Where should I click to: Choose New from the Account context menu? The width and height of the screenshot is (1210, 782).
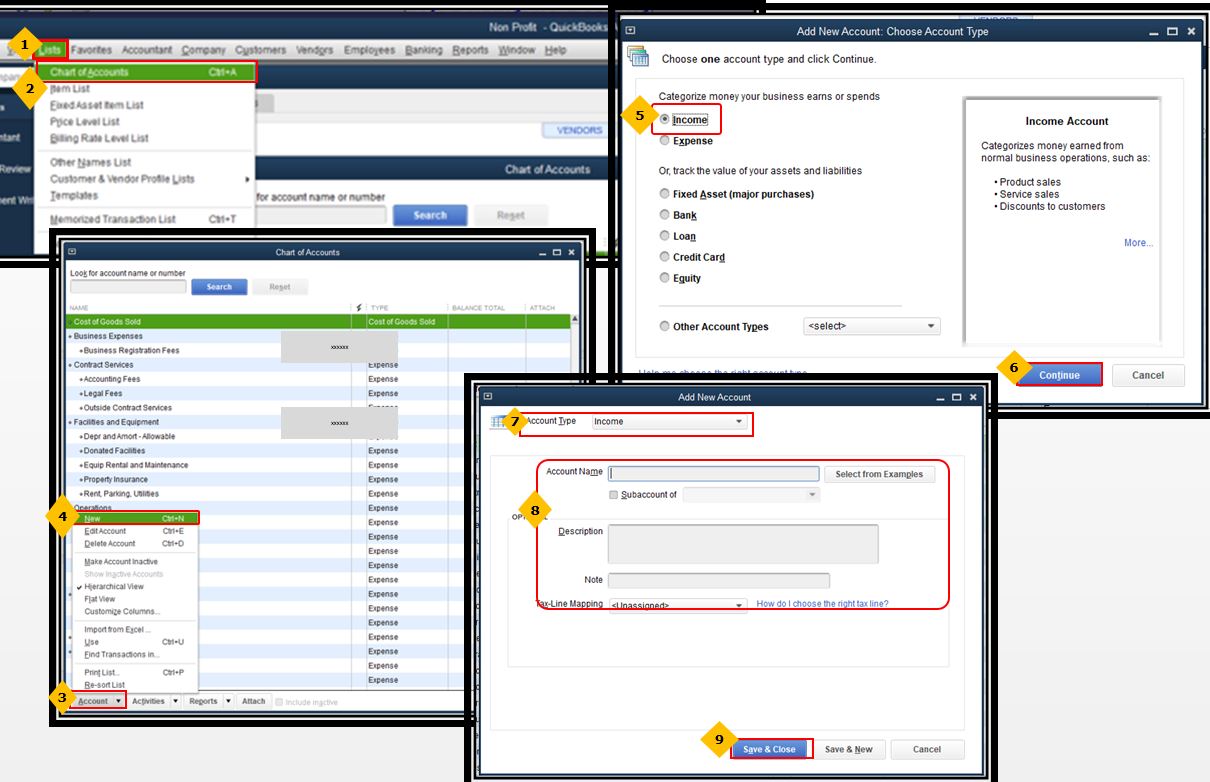click(x=136, y=518)
